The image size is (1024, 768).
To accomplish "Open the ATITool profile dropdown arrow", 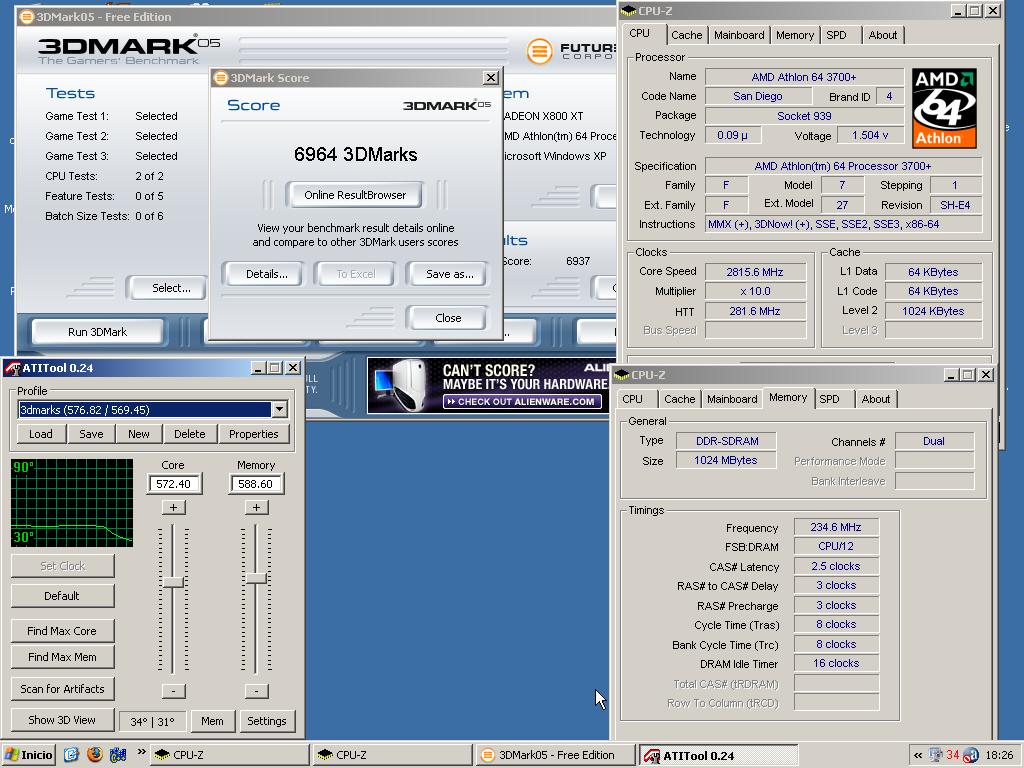I will [x=280, y=409].
